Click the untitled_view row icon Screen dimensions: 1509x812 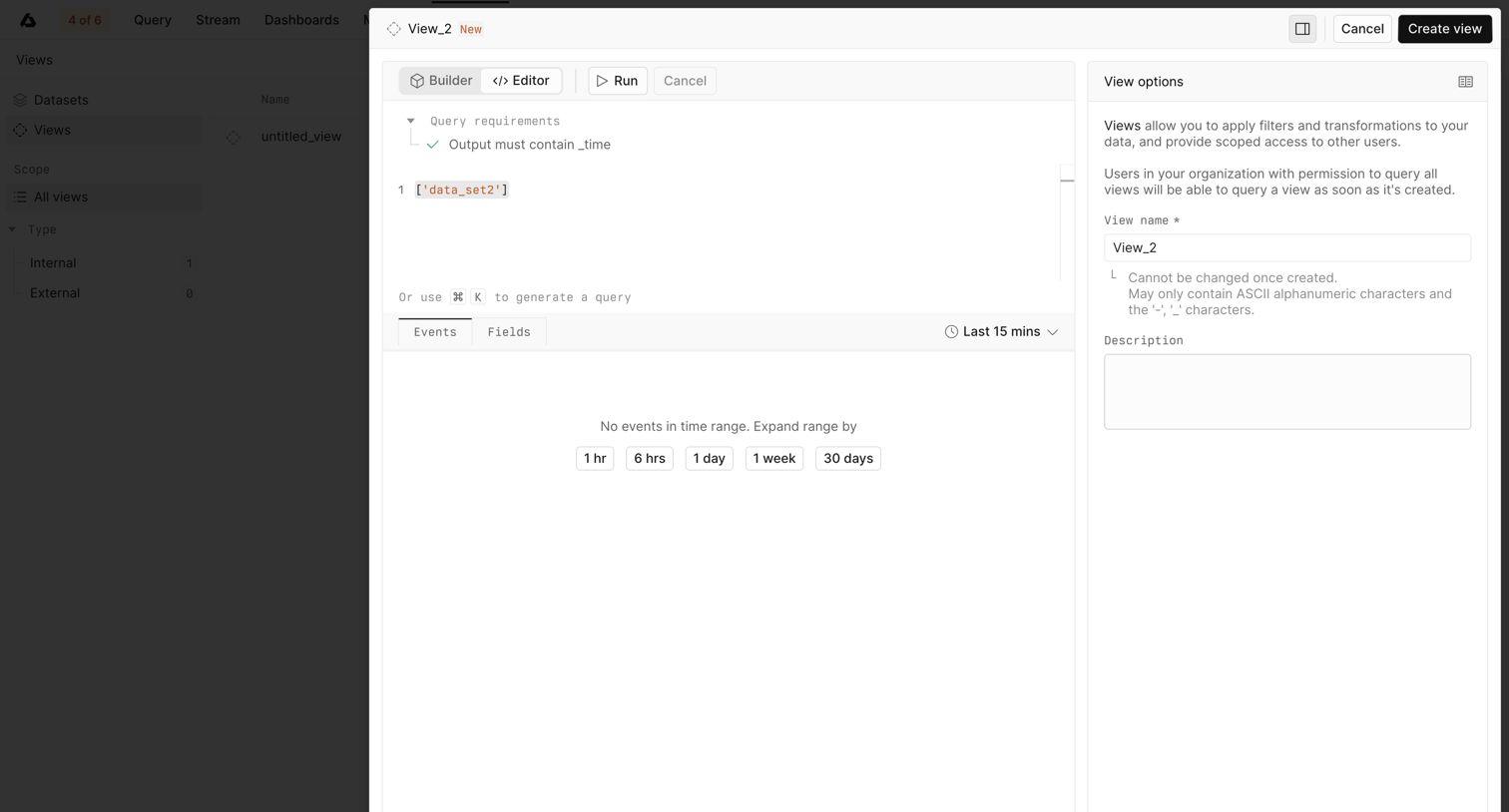[x=233, y=137]
